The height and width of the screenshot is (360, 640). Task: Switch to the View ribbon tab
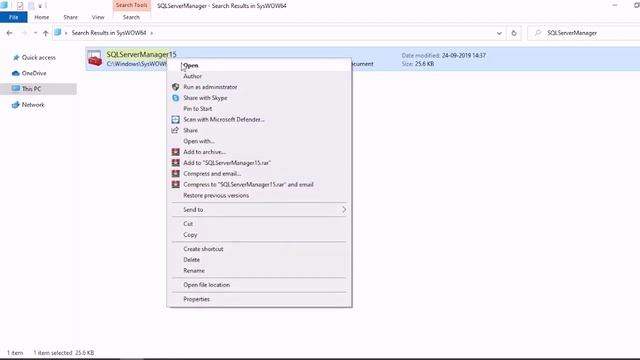click(x=98, y=17)
